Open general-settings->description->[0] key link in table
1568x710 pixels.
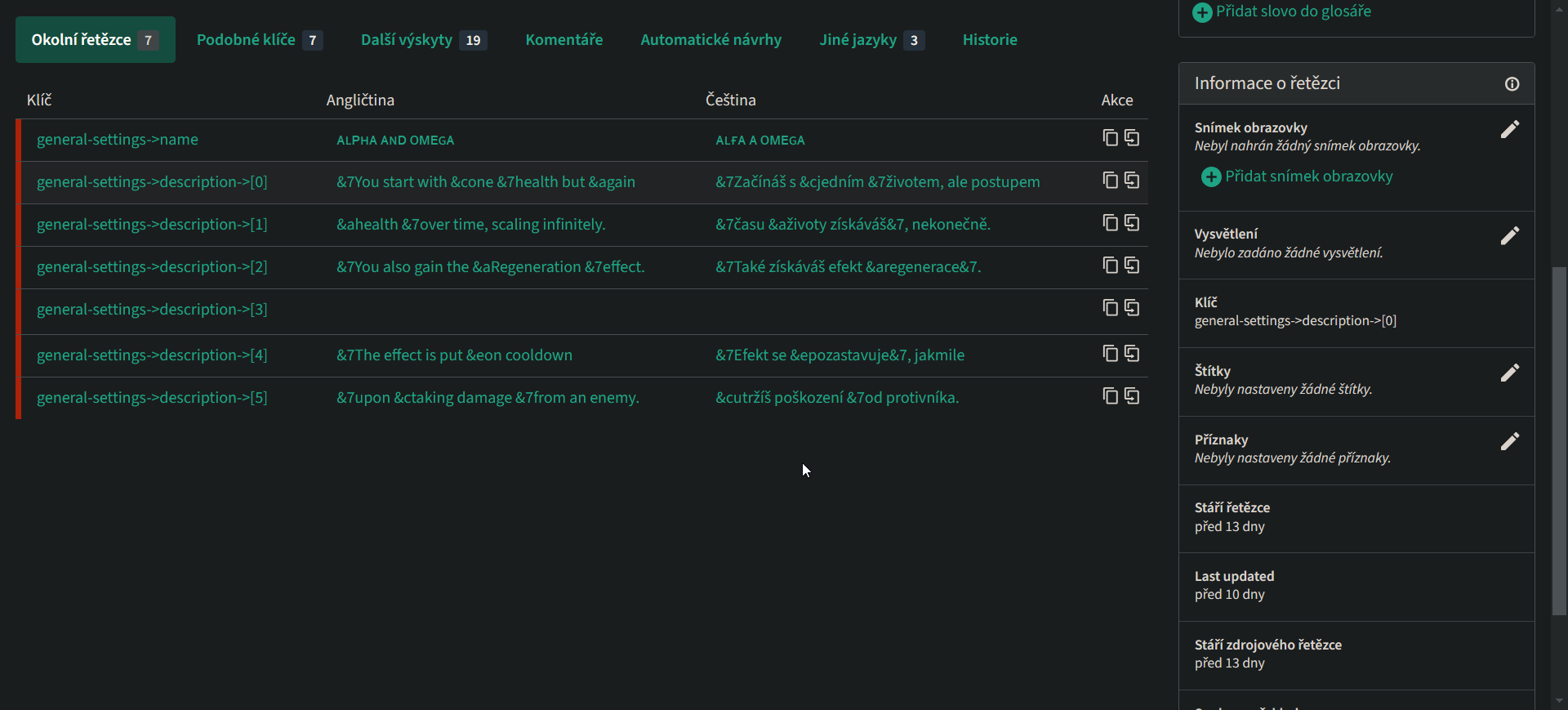pos(152,182)
